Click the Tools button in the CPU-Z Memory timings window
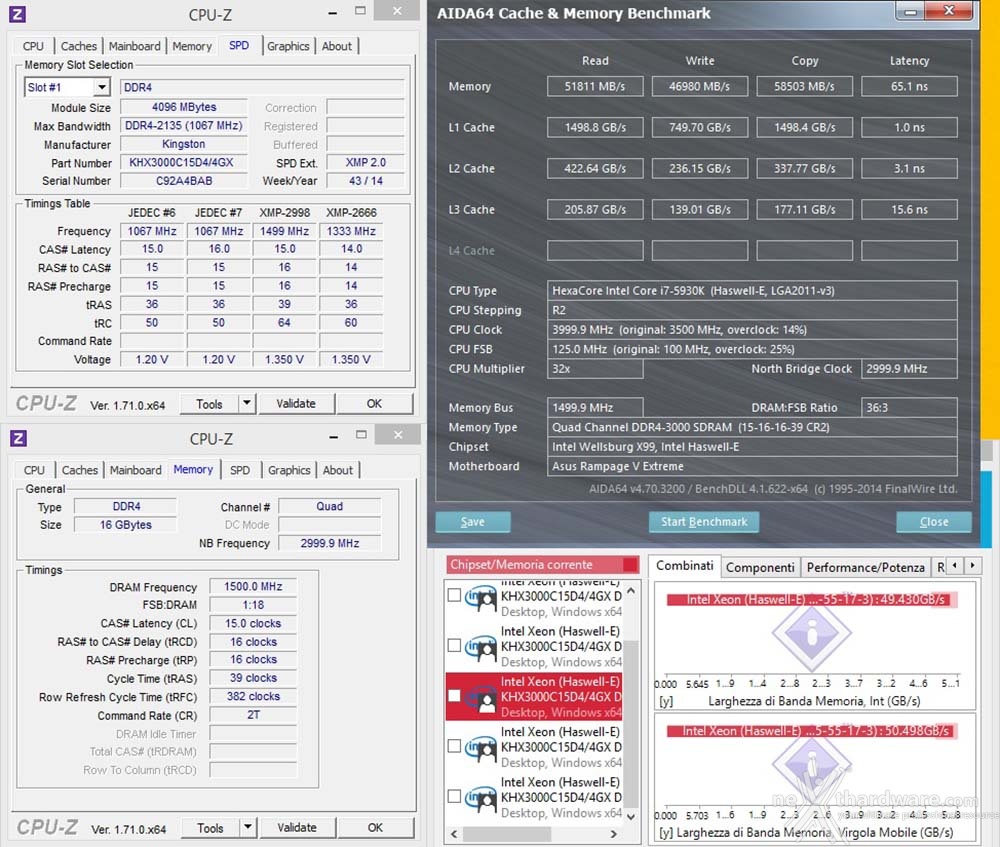Viewport: 1000px width, 847px height. tap(210, 828)
